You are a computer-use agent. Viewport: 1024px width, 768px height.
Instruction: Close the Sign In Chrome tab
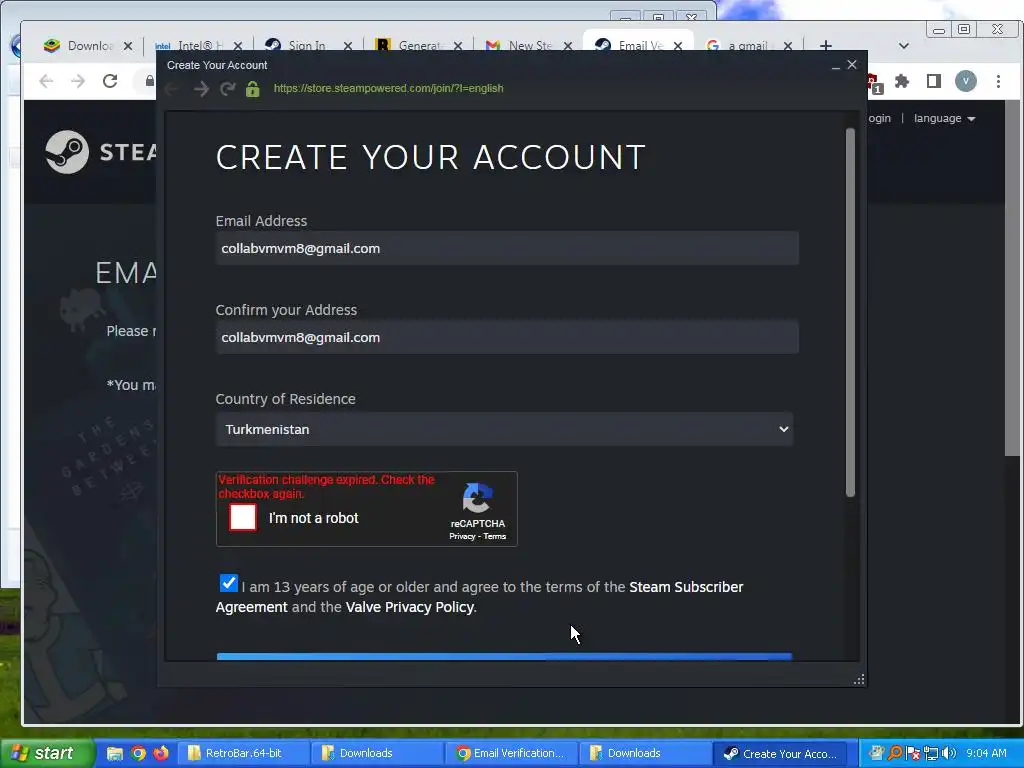tap(348, 46)
